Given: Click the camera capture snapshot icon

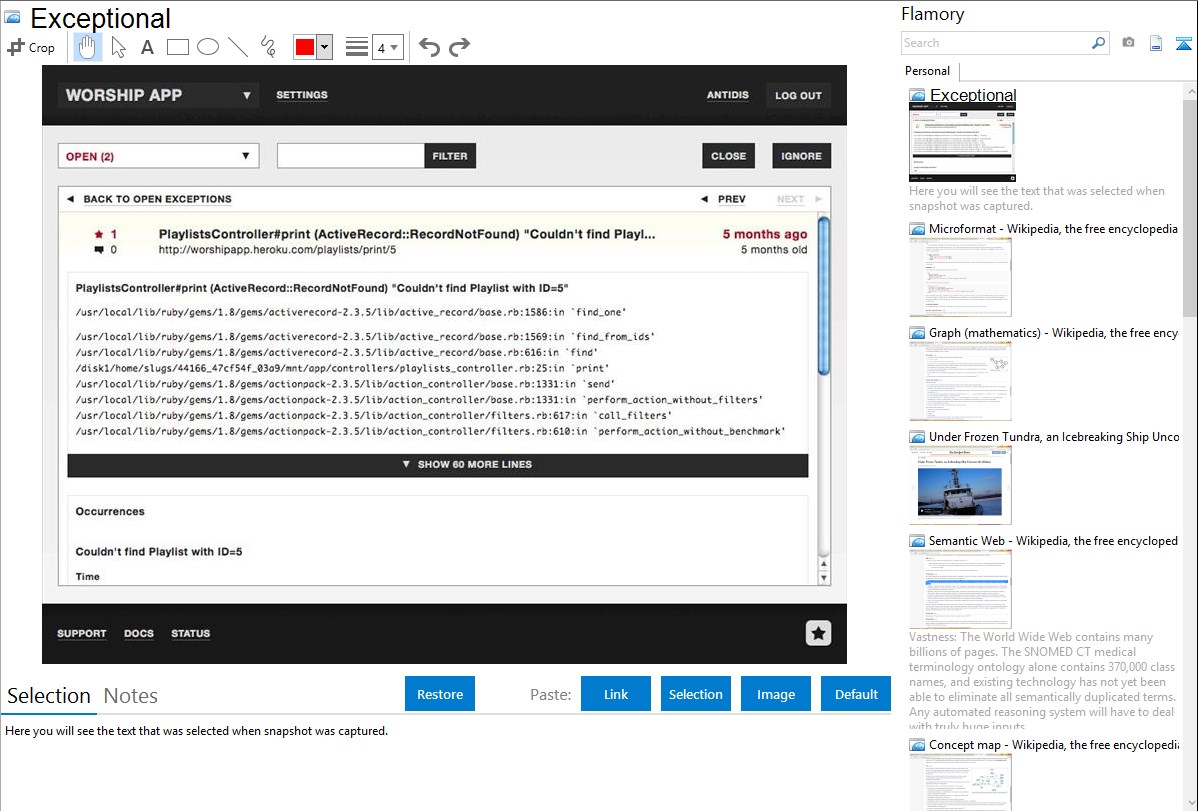Looking at the screenshot, I should click(1128, 43).
